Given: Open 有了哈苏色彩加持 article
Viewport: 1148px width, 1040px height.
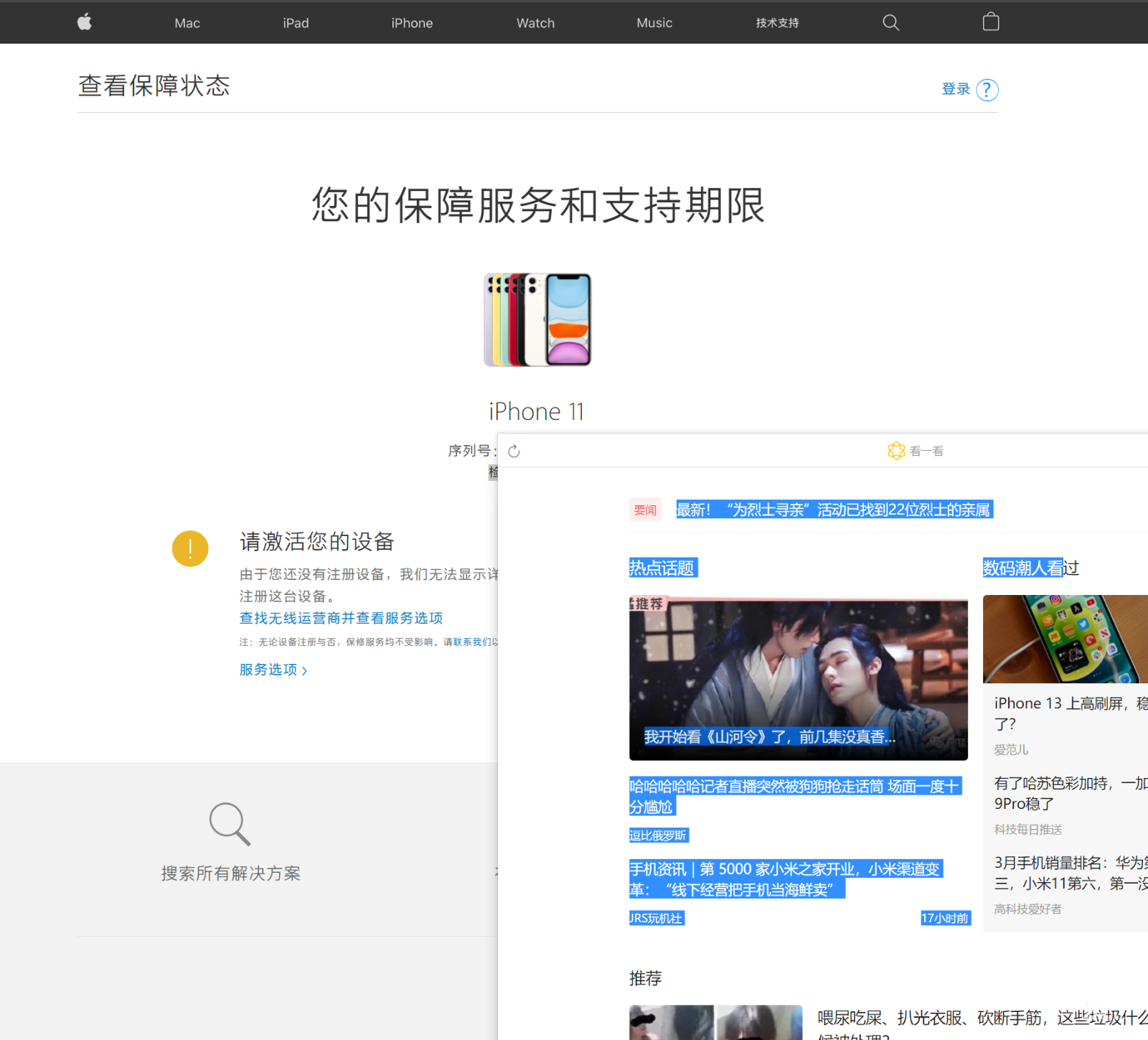Looking at the screenshot, I should pos(1071,793).
